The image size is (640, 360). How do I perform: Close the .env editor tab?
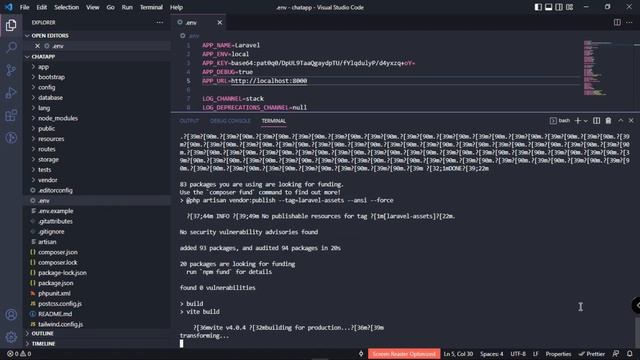click(220, 22)
